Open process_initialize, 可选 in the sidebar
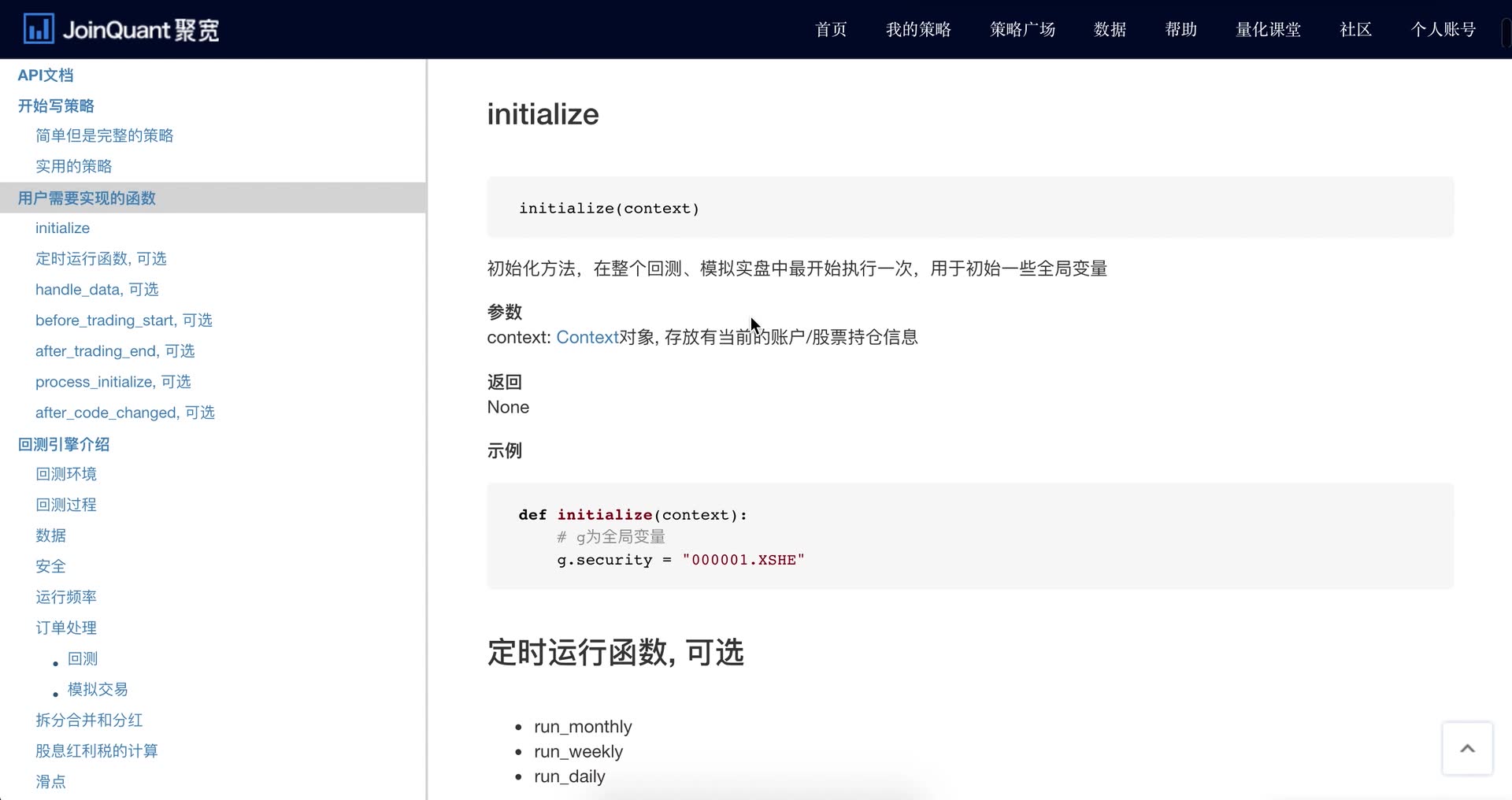1512x800 pixels. [113, 381]
